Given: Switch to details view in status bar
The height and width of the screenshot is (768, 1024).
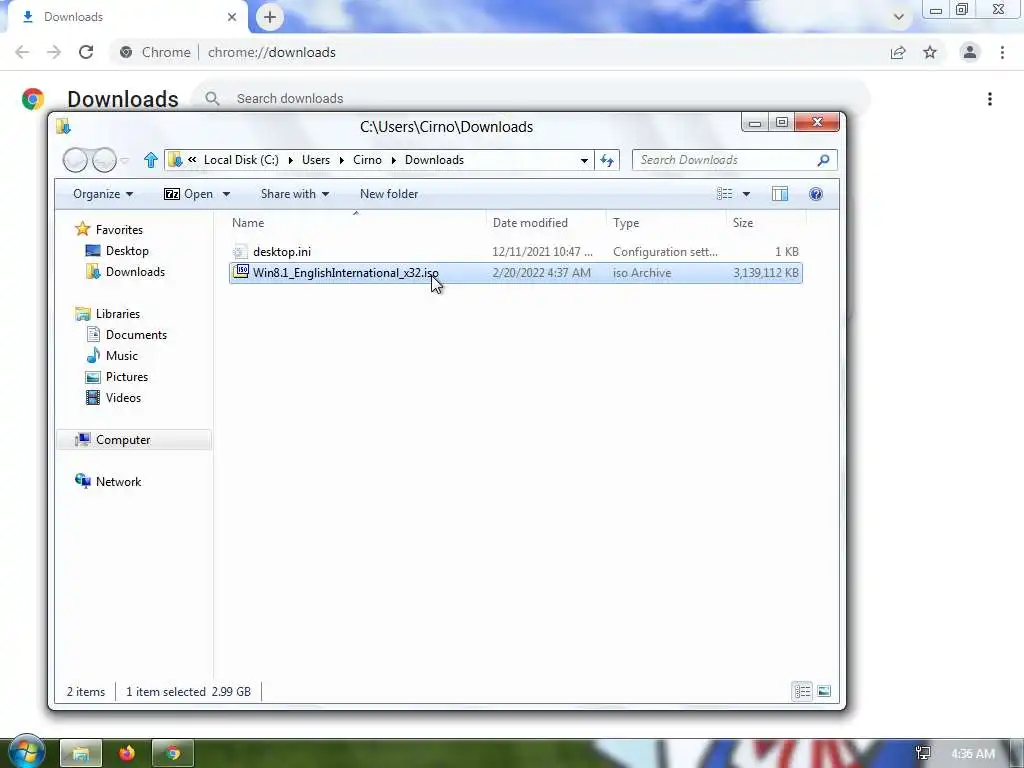Looking at the screenshot, I should (802, 691).
